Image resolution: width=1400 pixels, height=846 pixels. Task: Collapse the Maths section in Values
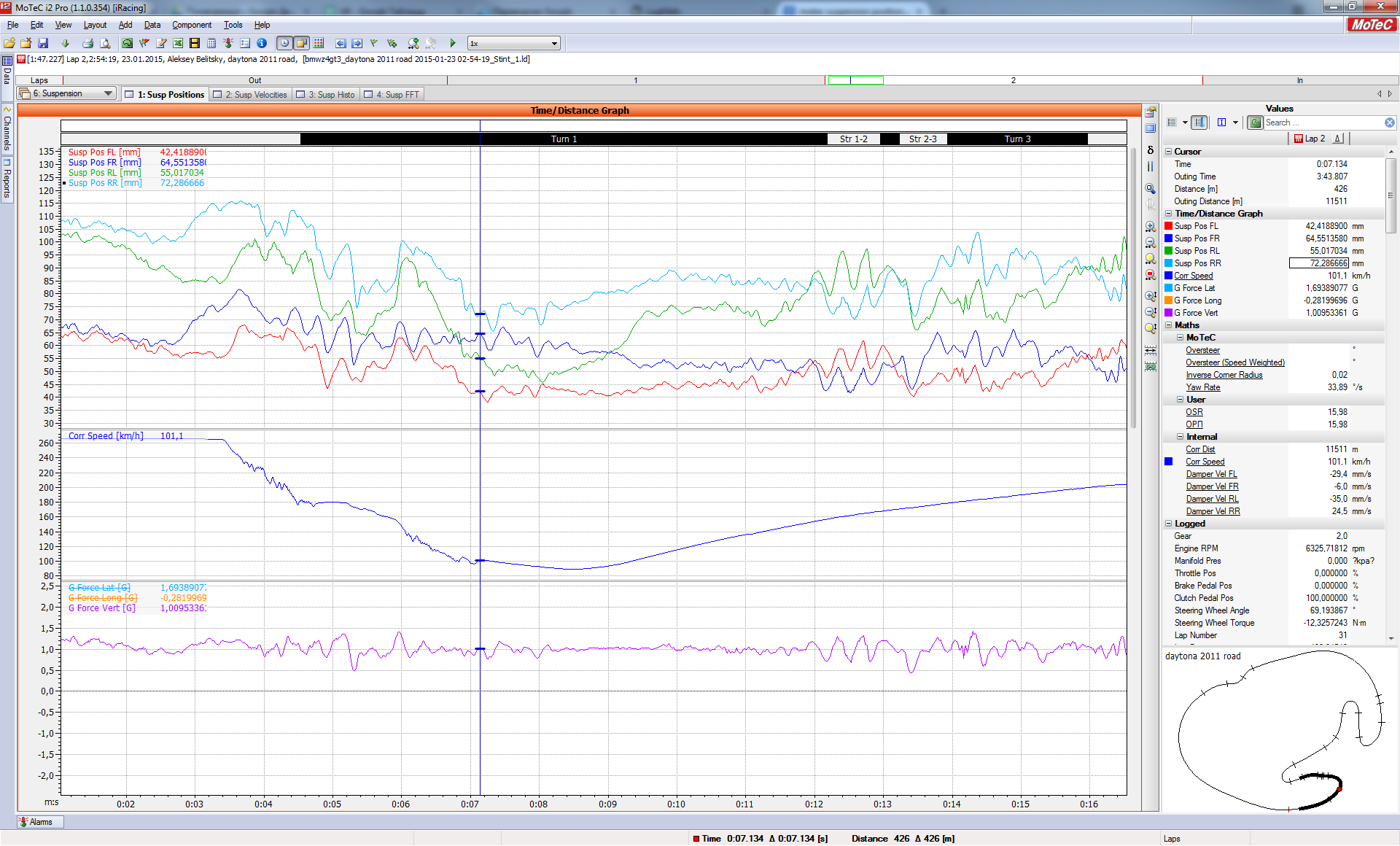pos(1168,325)
